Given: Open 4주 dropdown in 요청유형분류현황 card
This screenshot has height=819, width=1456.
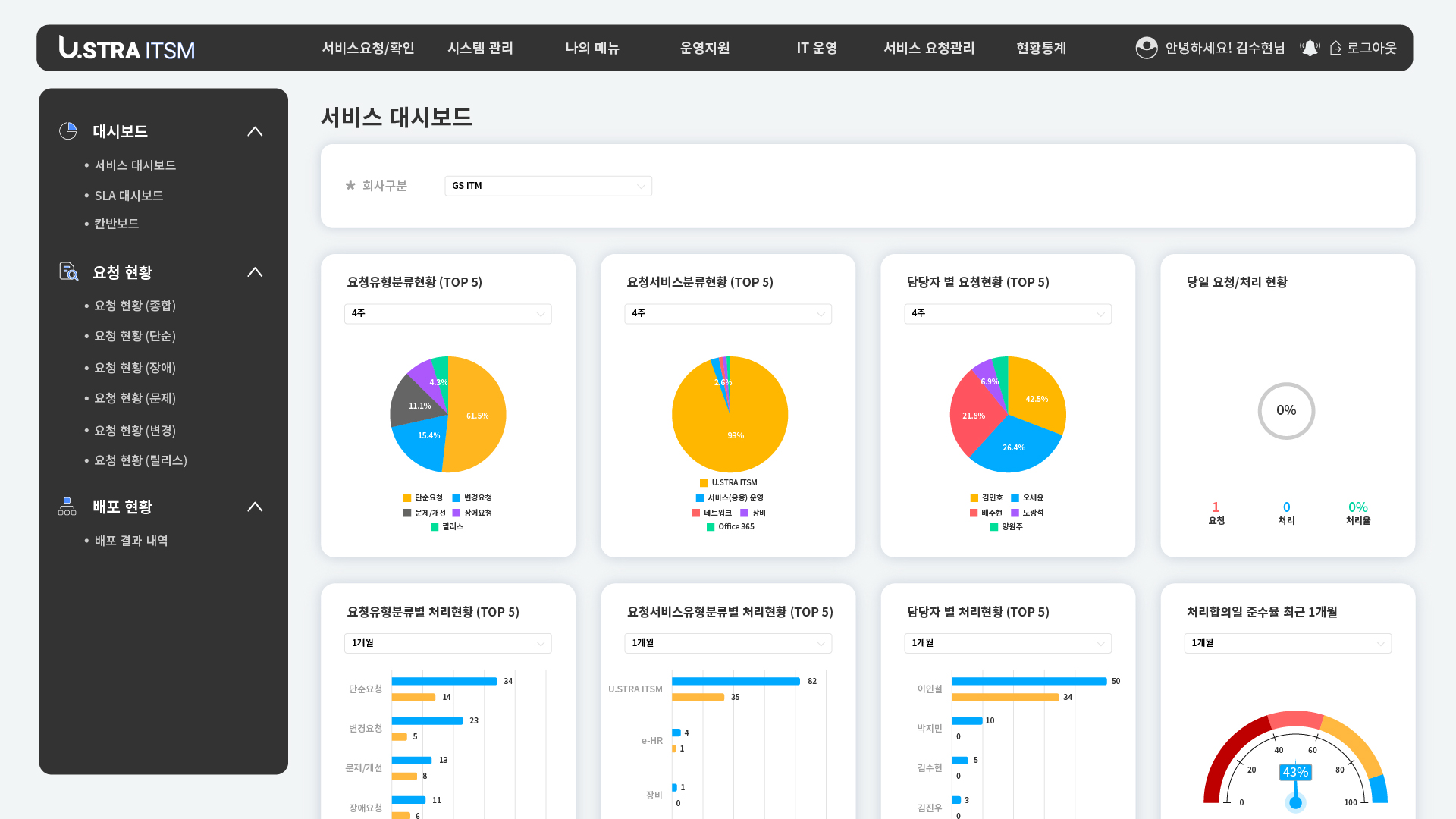Looking at the screenshot, I should click(447, 313).
